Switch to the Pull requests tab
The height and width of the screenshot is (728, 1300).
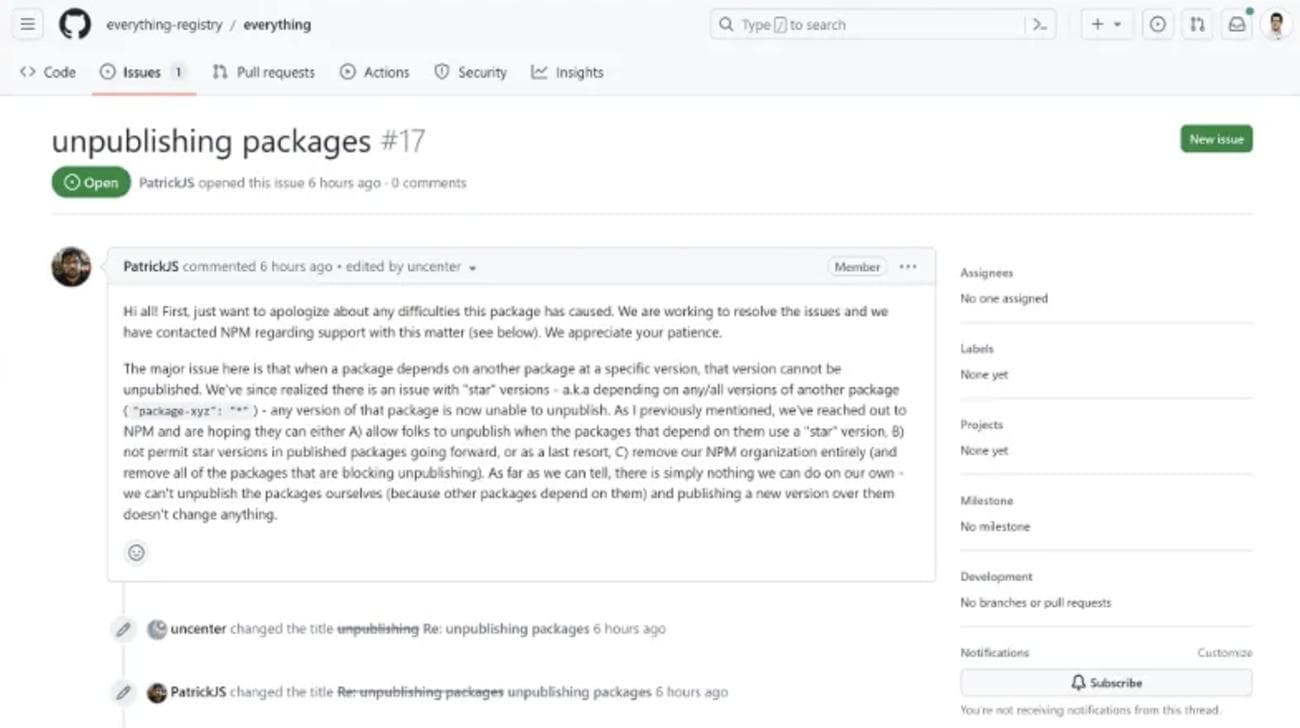(263, 72)
